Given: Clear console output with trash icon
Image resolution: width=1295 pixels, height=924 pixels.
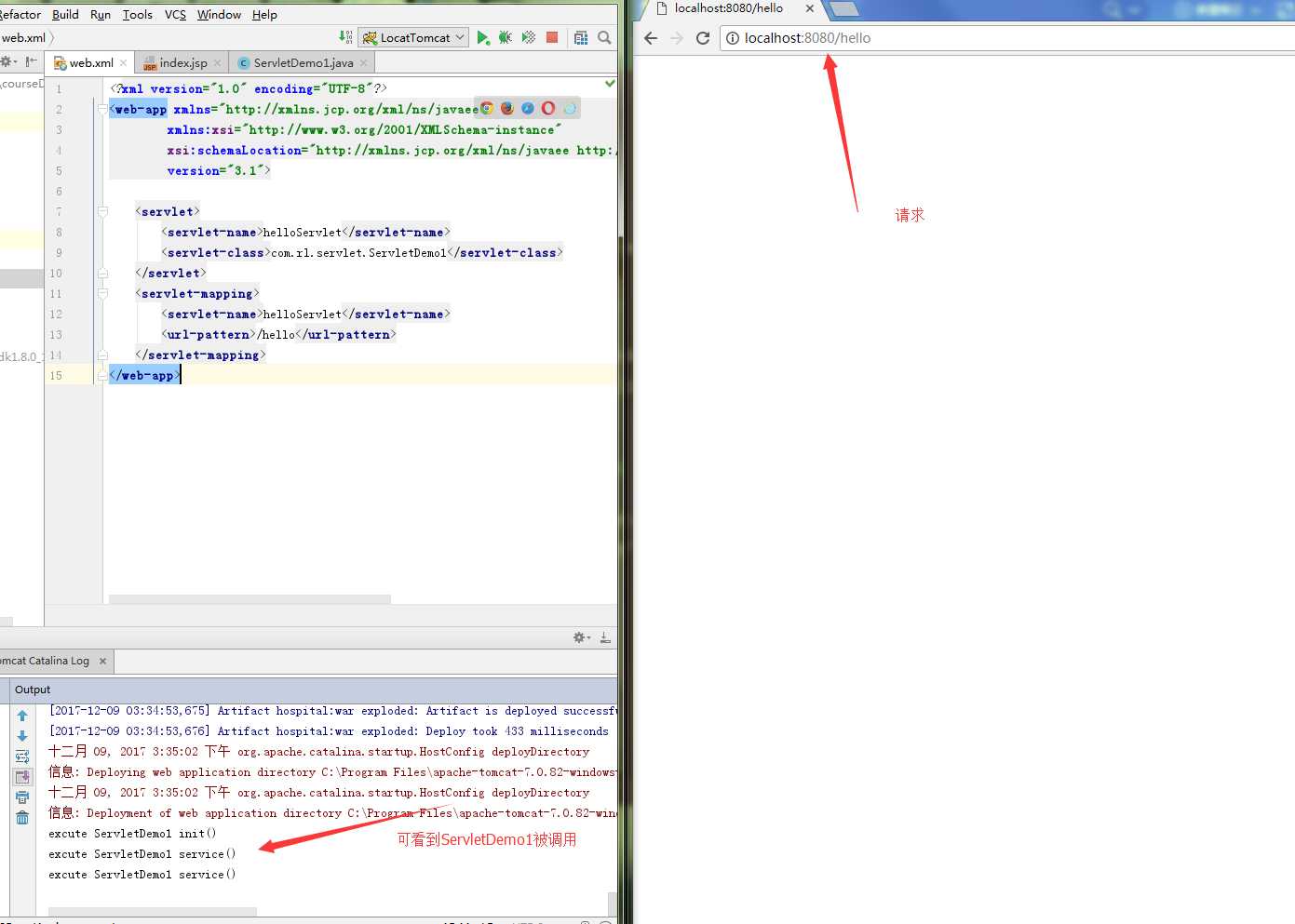Looking at the screenshot, I should pos(22,818).
